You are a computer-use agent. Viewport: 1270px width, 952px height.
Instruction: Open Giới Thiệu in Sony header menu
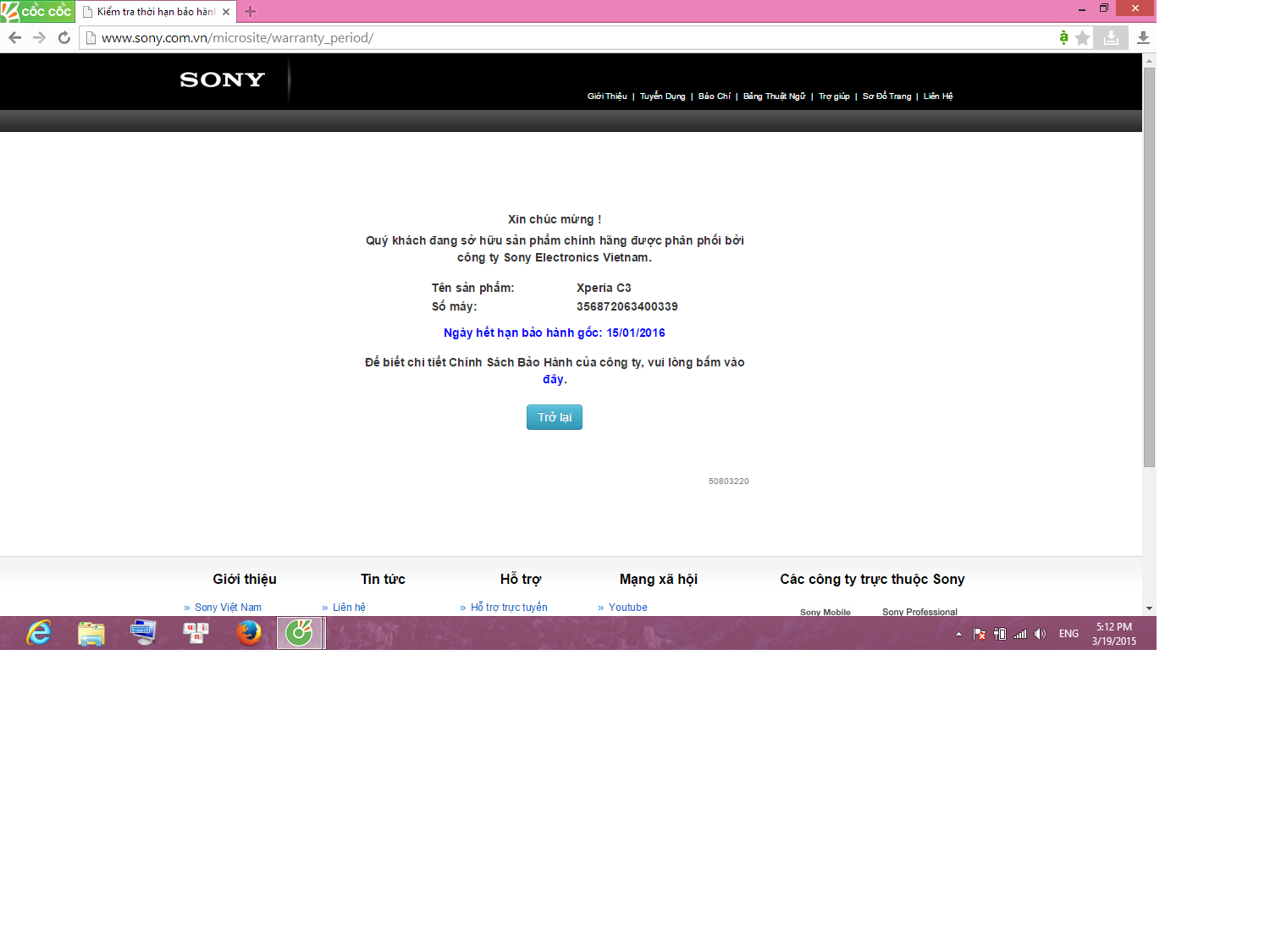[x=607, y=96]
